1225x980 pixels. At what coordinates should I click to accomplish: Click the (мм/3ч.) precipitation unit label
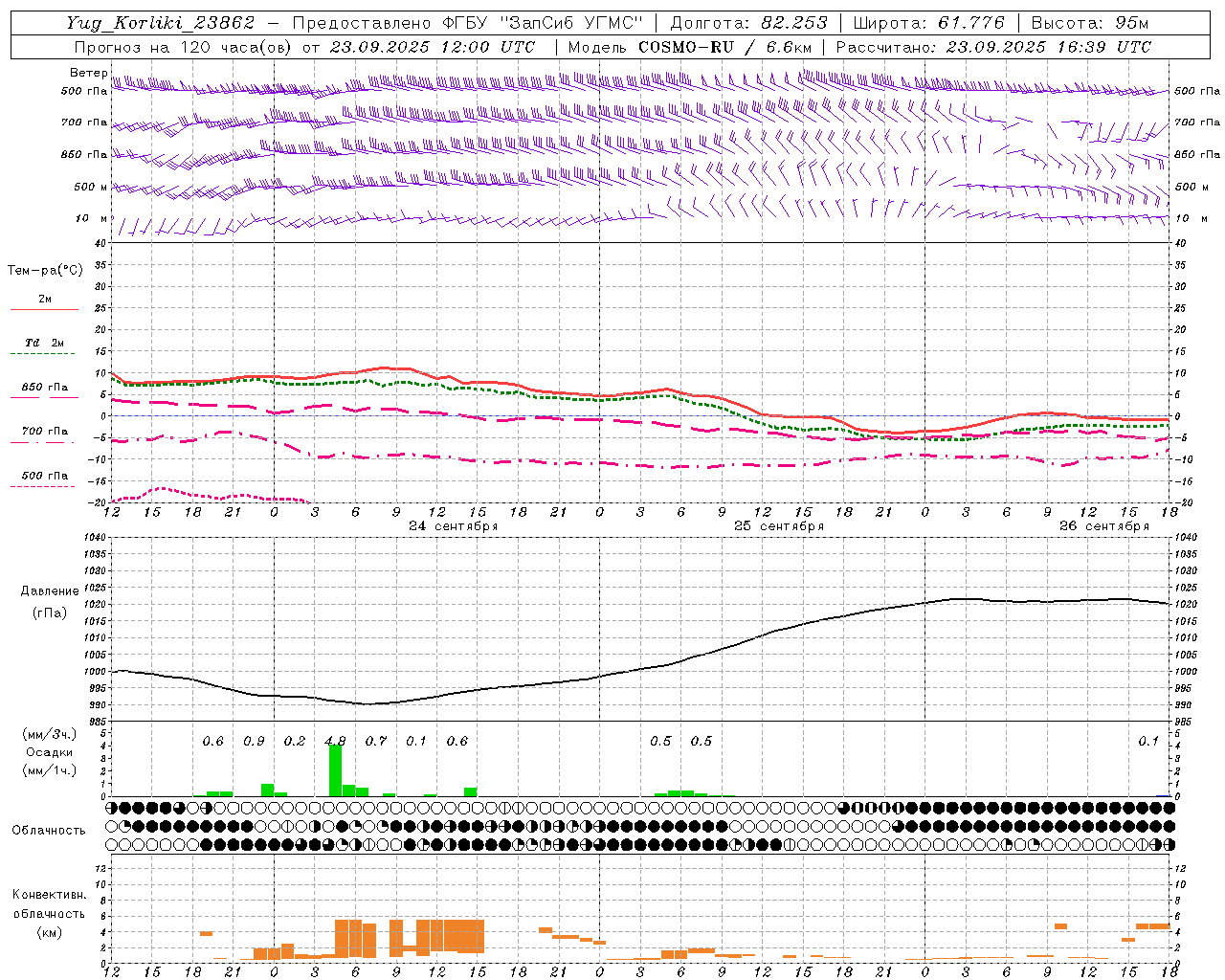[49, 734]
